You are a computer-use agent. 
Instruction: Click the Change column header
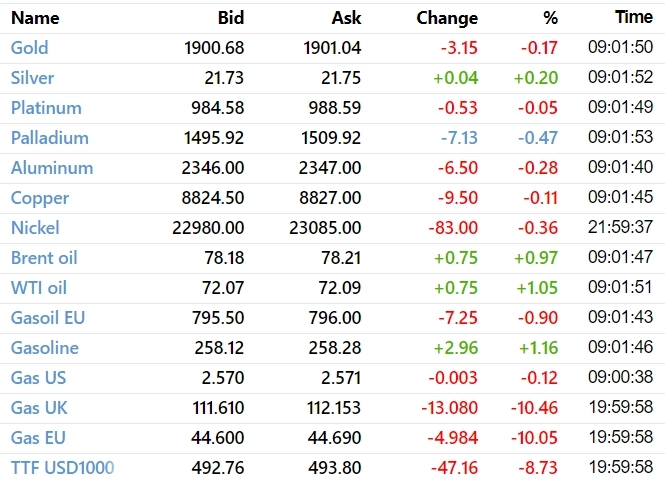(448, 18)
